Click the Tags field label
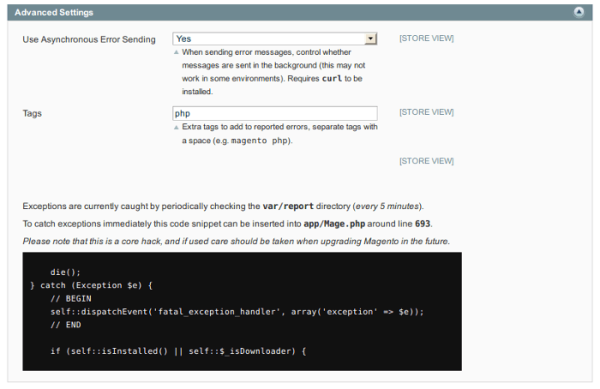The width and height of the screenshot is (600, 389). 32,114
